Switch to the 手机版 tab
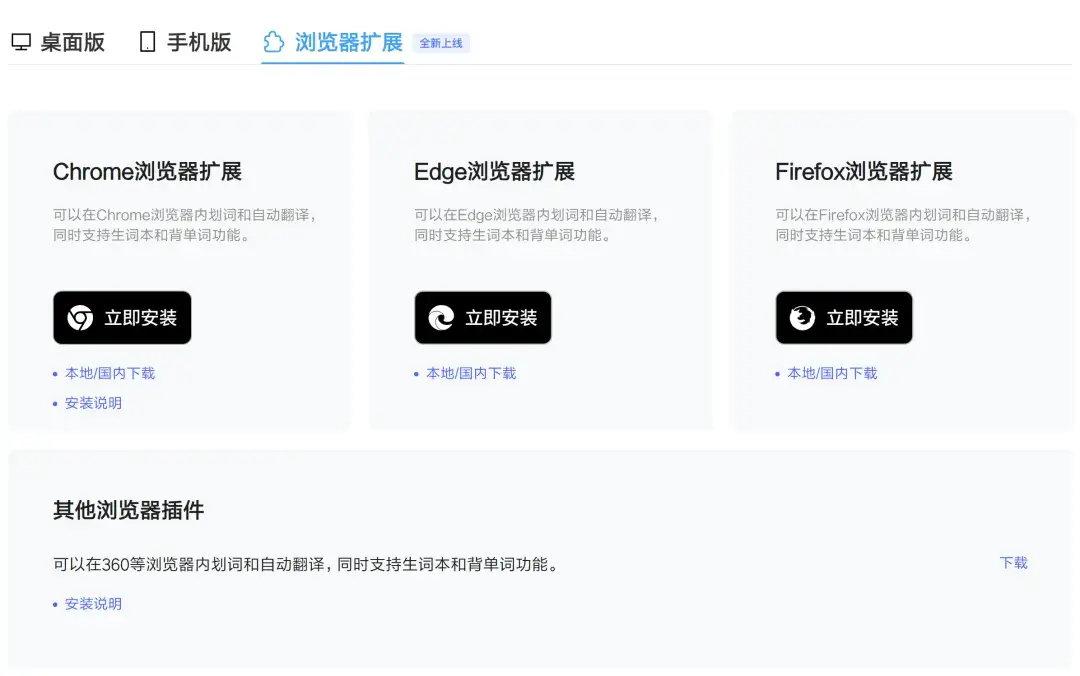 (199, 42)
